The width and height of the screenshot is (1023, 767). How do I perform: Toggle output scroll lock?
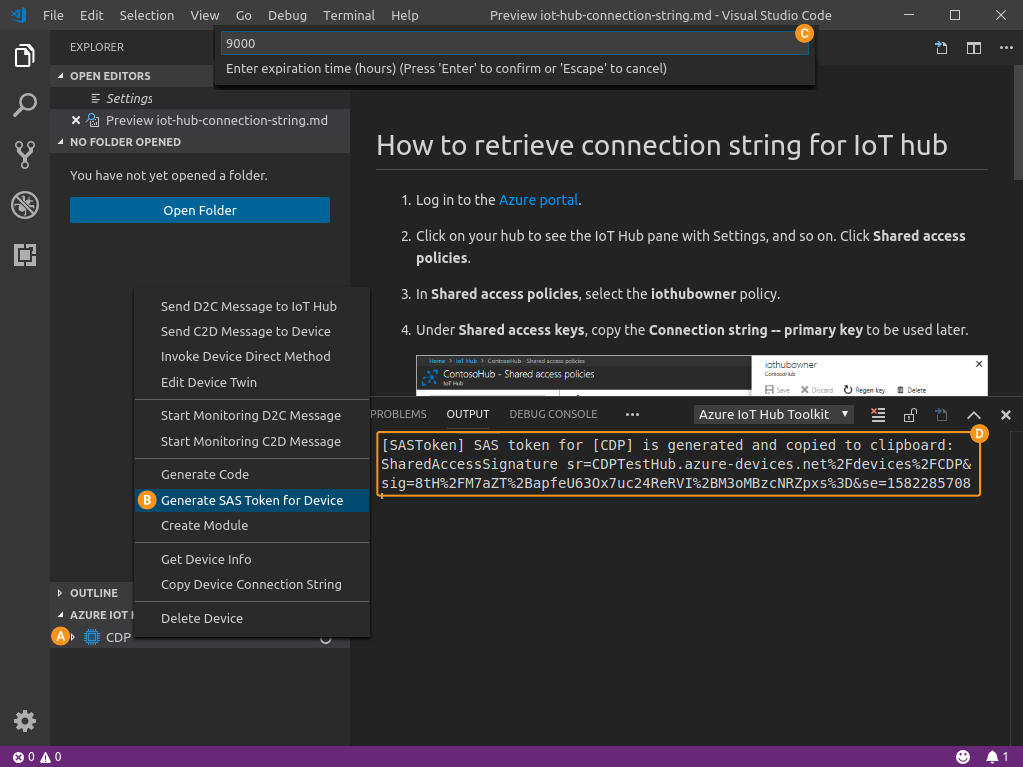pyautogui.click(x=910, y=415)
